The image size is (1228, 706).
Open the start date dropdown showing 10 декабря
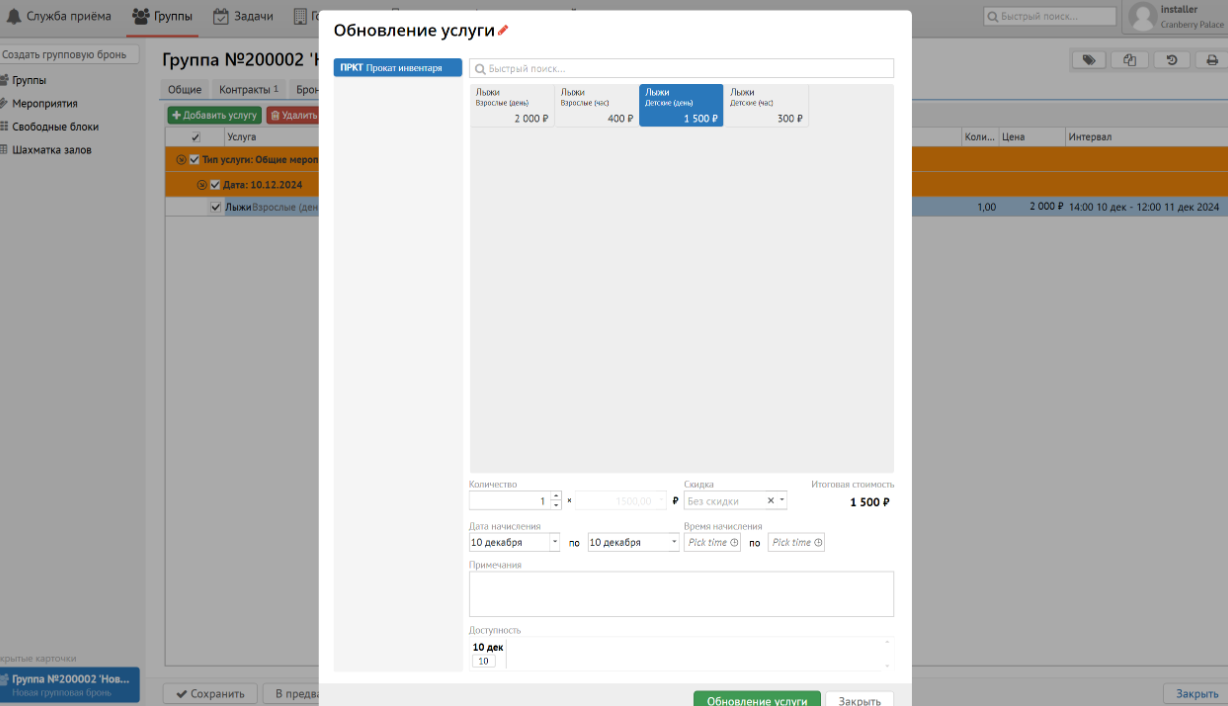(x=555, y=542)
